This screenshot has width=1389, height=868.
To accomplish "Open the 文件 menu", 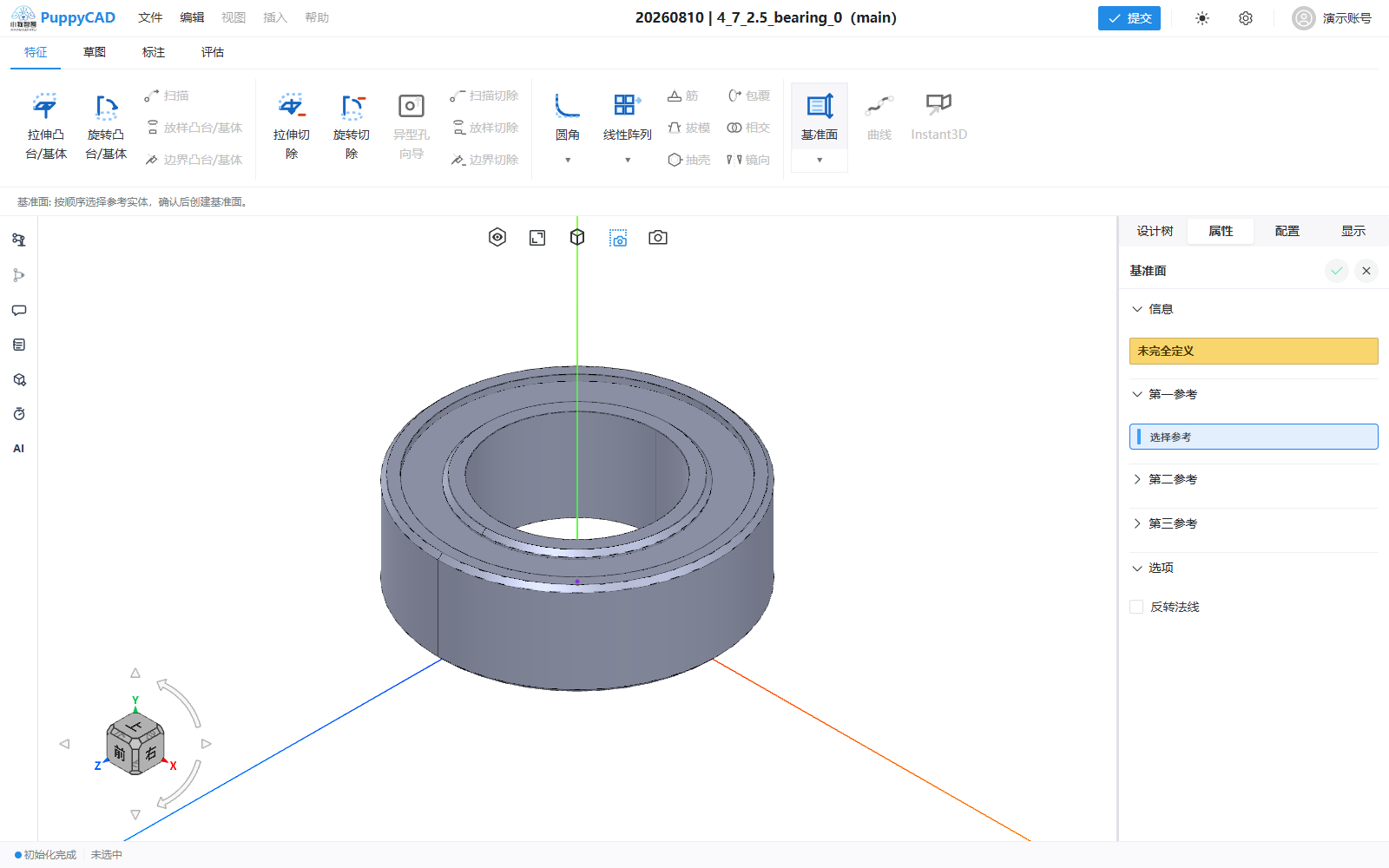I will [150, 17].
